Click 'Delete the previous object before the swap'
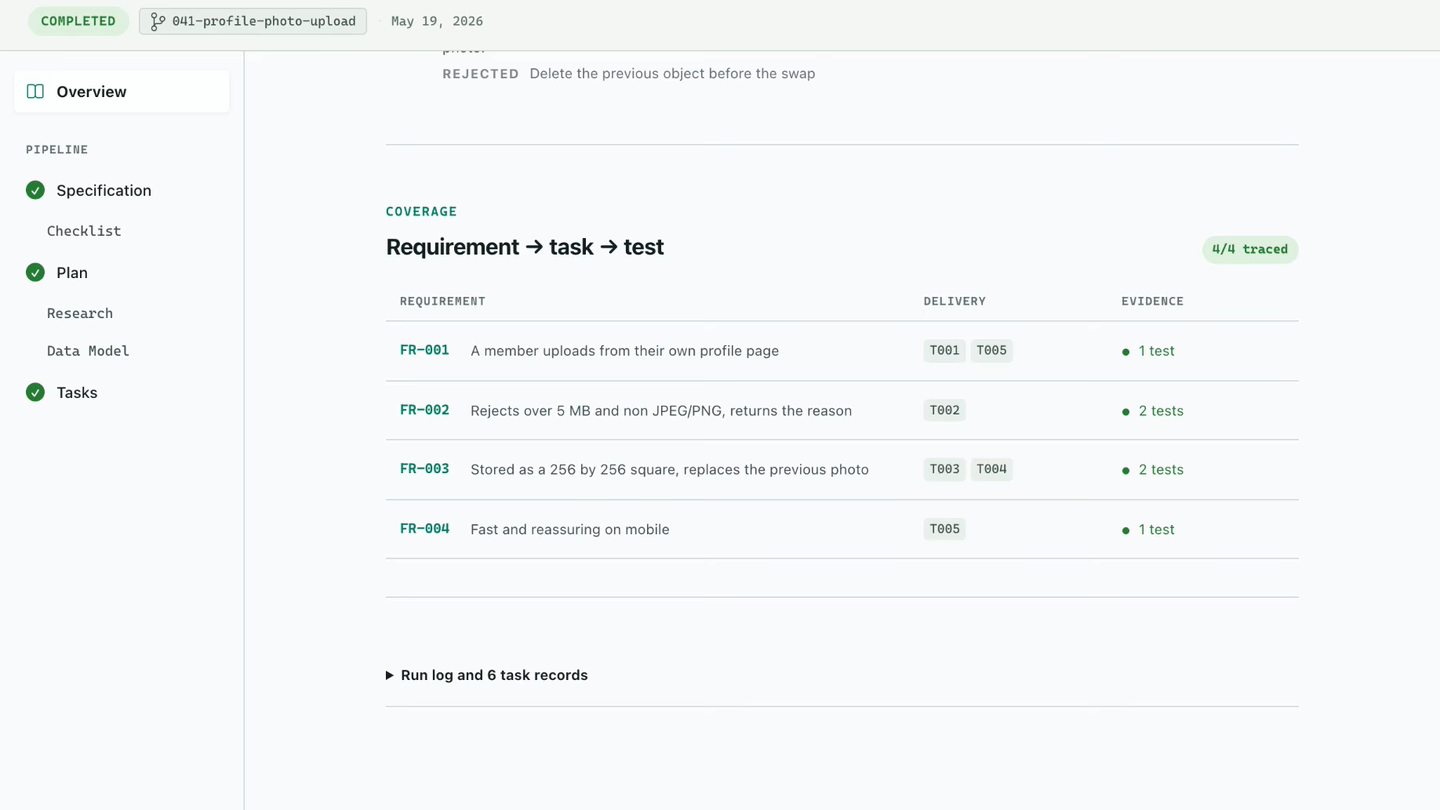The image size is (1440, 810). [672, 74]
